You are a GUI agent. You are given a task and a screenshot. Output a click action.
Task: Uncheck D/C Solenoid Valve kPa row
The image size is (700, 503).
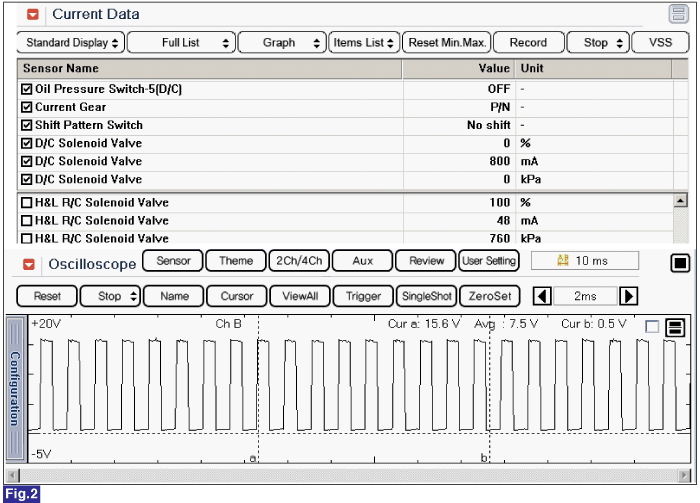(27, 179)
